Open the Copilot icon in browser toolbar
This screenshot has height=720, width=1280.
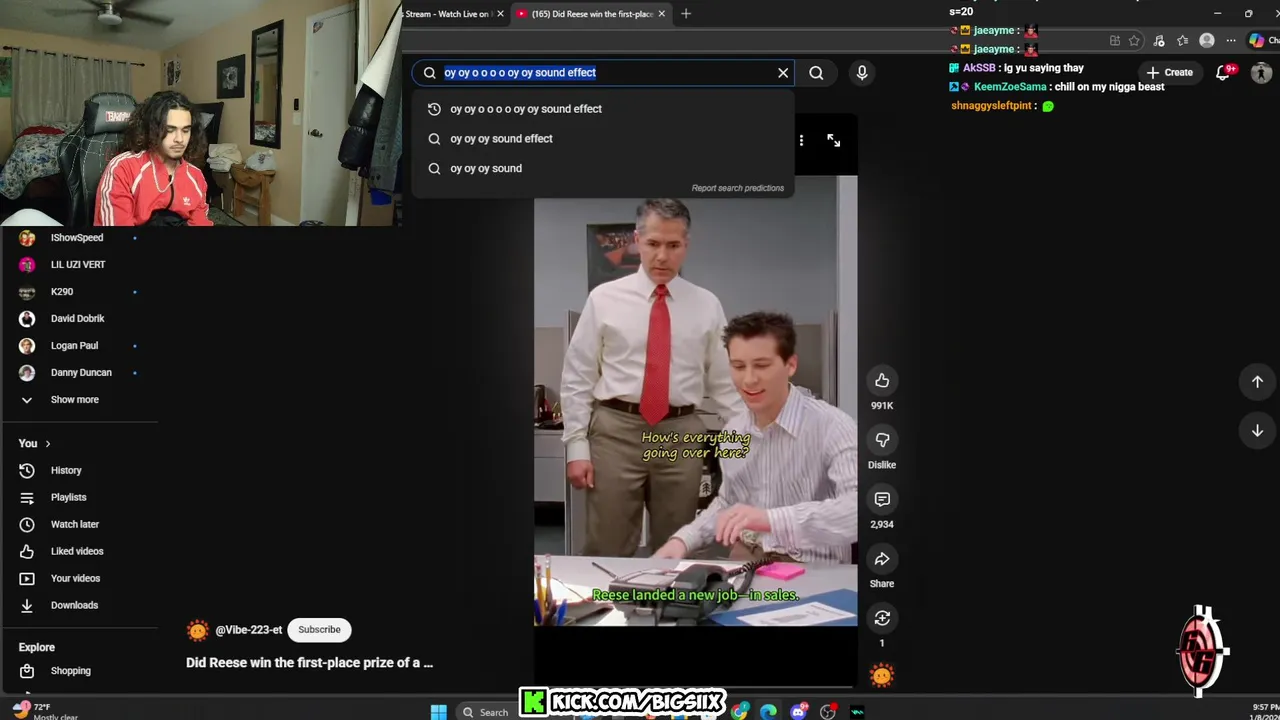pos(1257,41)
